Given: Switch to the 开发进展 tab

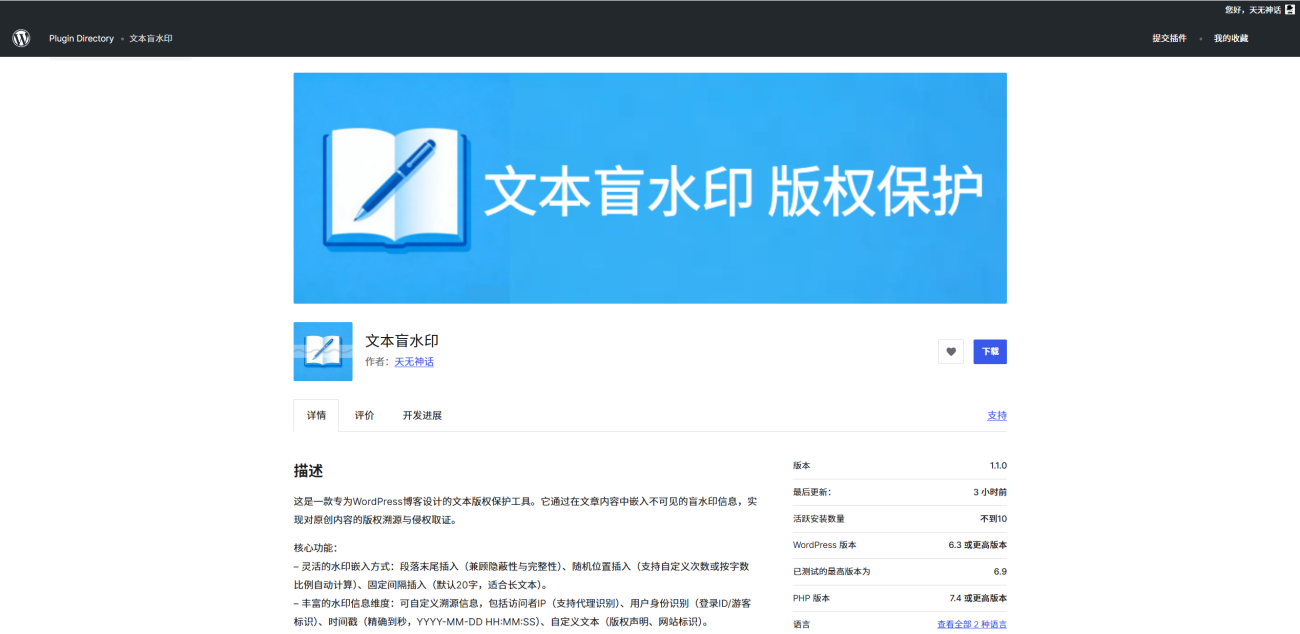Looking at the screenshot, I should click(422, 415).
